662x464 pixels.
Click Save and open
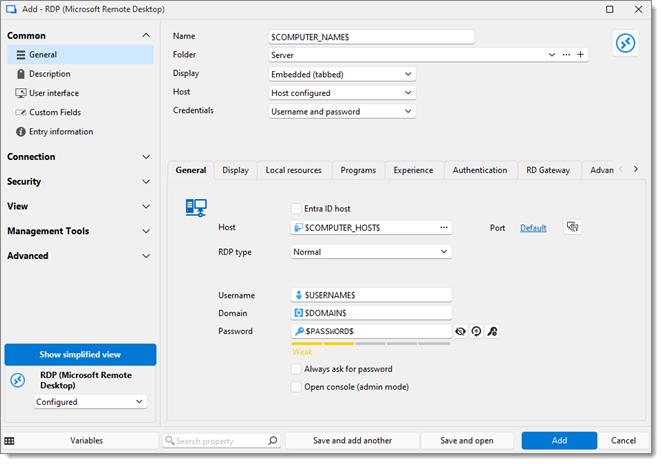[467, 441]
